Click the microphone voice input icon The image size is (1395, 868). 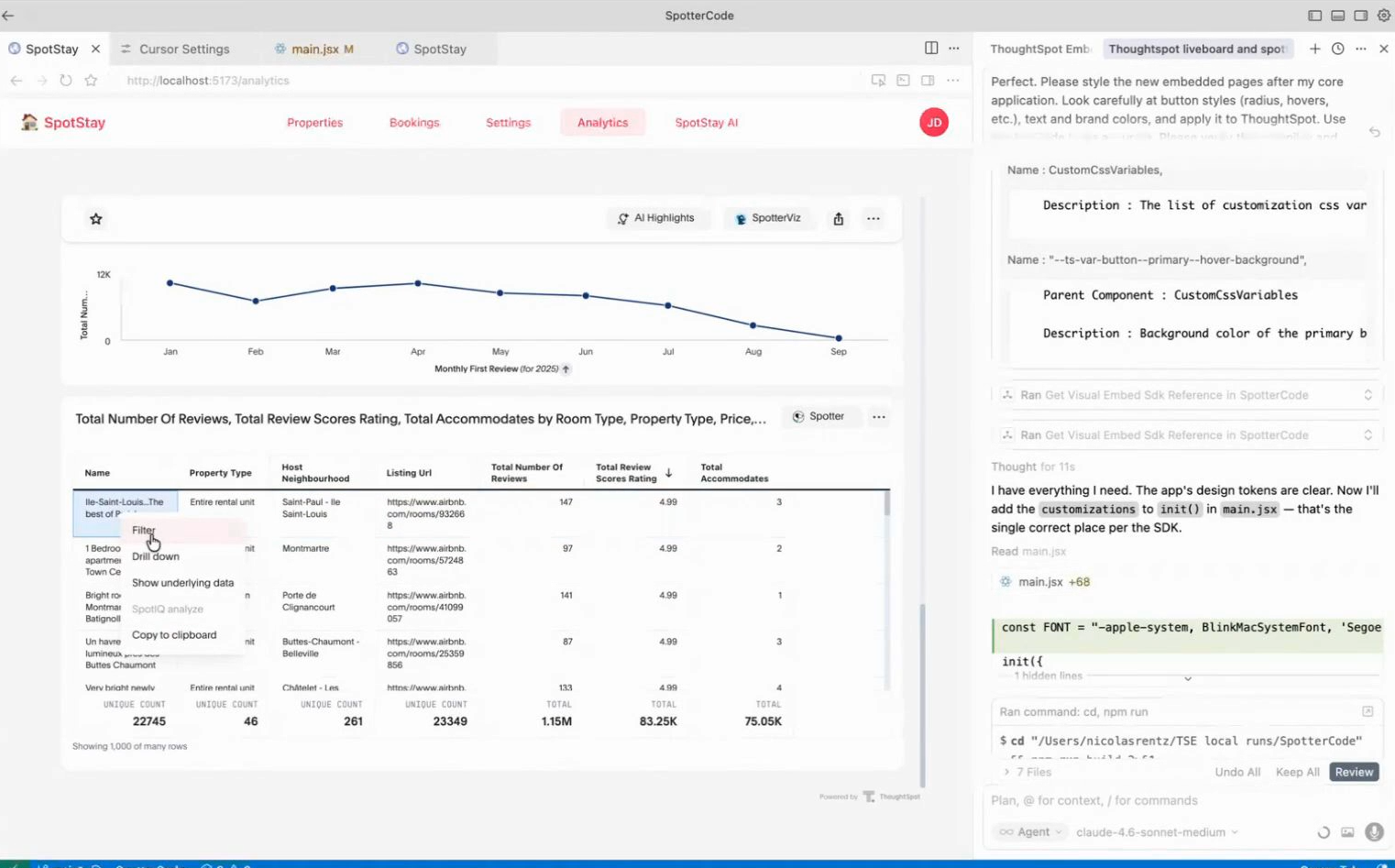coord(1373,832)
